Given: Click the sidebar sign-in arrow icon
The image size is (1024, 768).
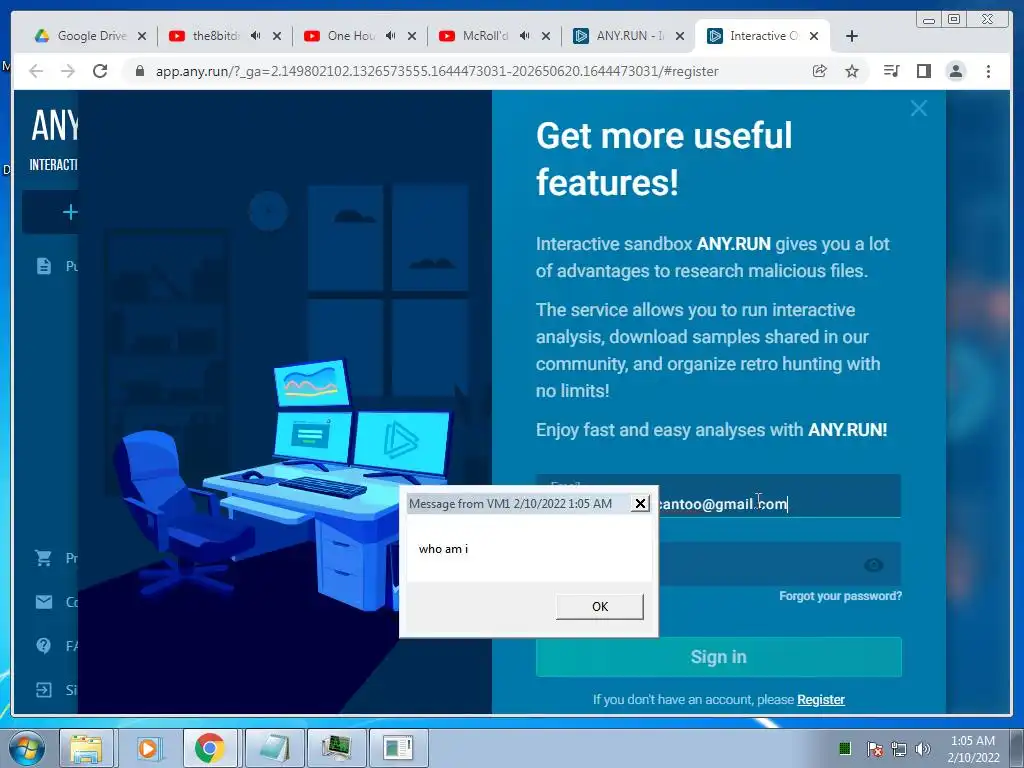Looking at the screenshot, I should tap(44, 690).
